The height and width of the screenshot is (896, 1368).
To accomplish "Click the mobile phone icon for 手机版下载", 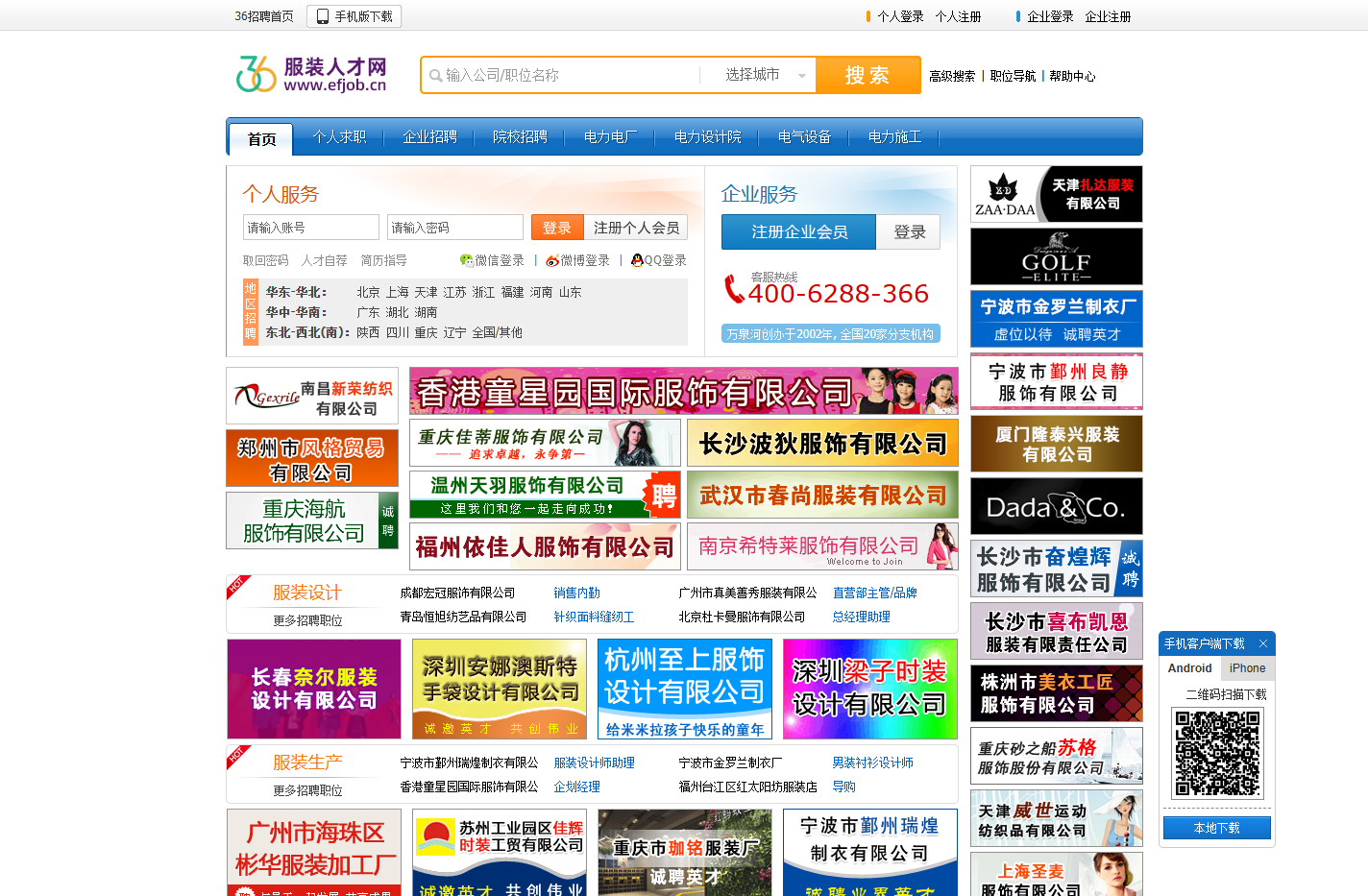I will click(x=323, y=16).
